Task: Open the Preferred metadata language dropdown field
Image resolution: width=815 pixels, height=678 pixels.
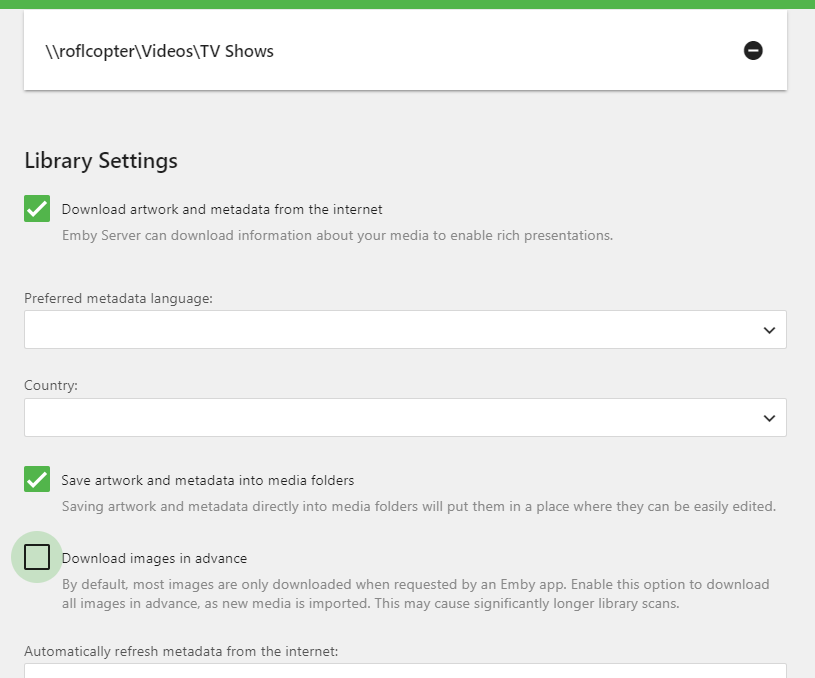Action: pos(390,330)
